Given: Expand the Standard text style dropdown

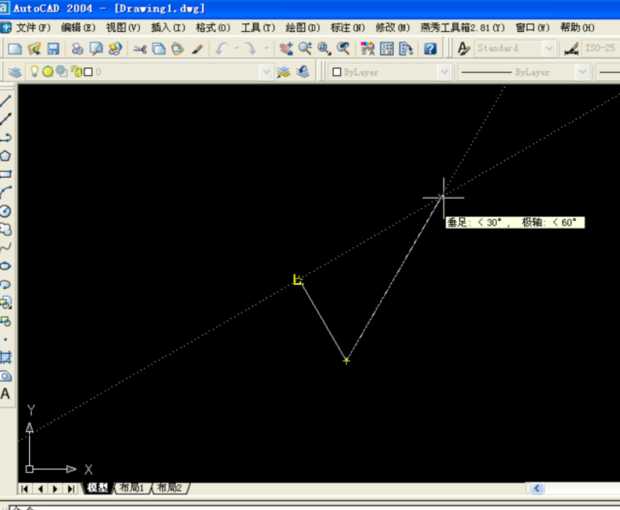Looking at the screenshot, I should coord(549,49).
